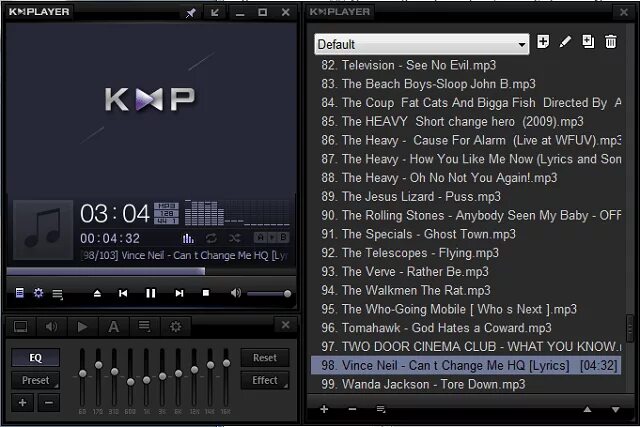Set A-B repeat end point B
Image resolution: width=640 pixels, height=427 pixels.
[283, 238]
